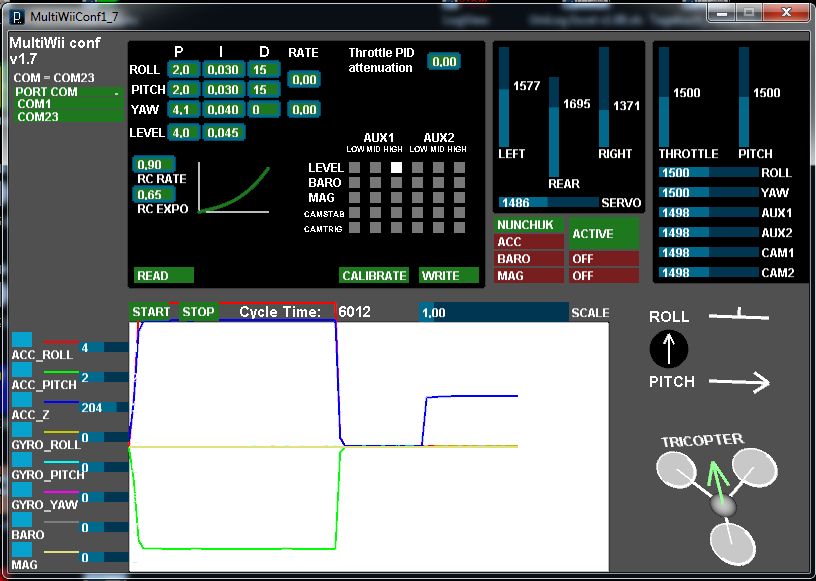The height and width of the screenshot is (581, 816).
Task: Enable LEVEL on AUX1 HIGH checkbox
Action: click(x=397, y=168)
